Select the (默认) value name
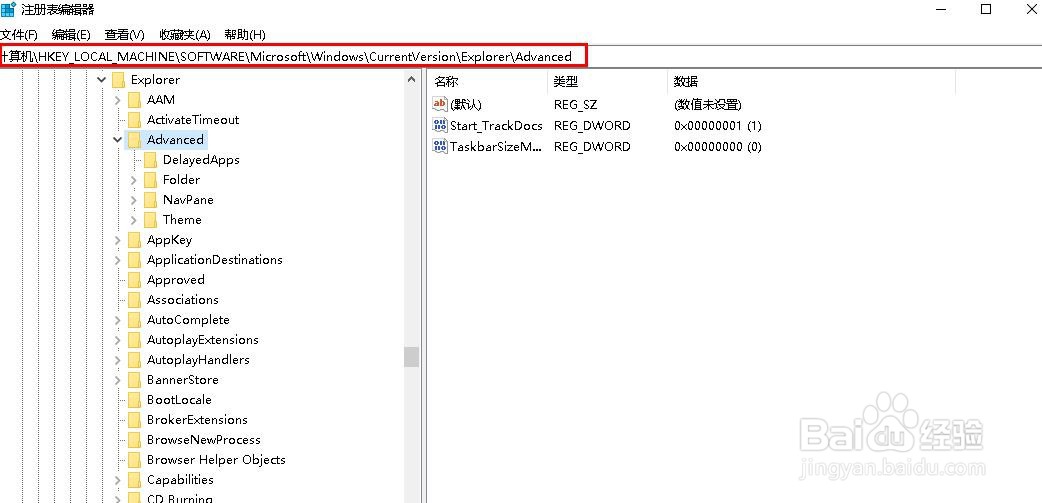Screen dimensions: 1042x503 465,104
